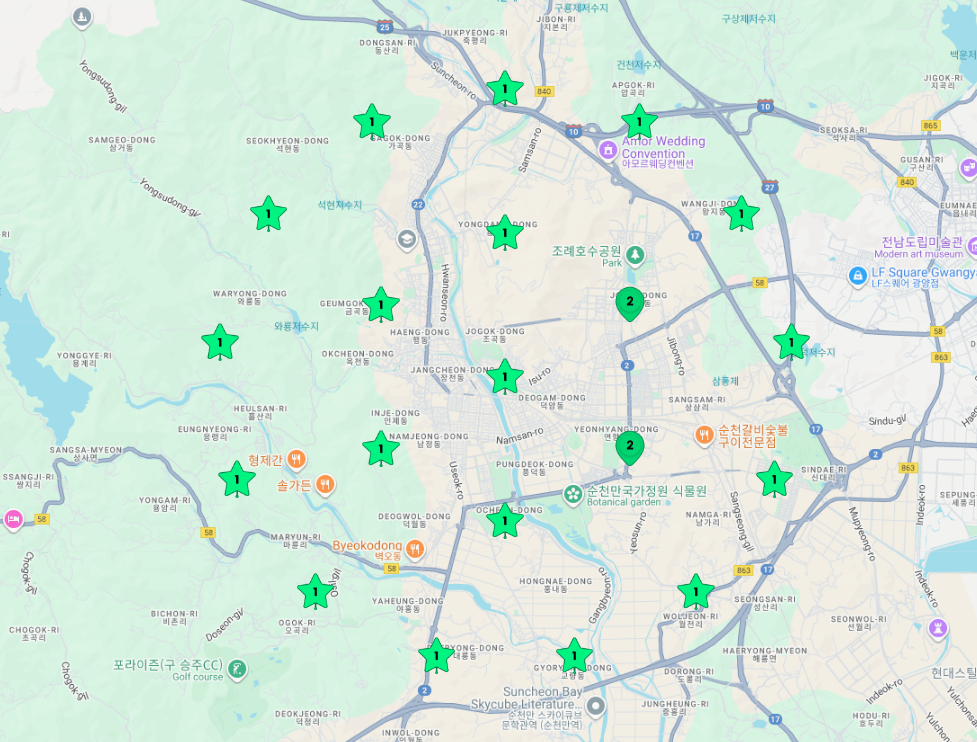Viewport: 977px width, 742px height.
Task: Click the golf course icon at 포라이즌
Action: tap(237, 669)
